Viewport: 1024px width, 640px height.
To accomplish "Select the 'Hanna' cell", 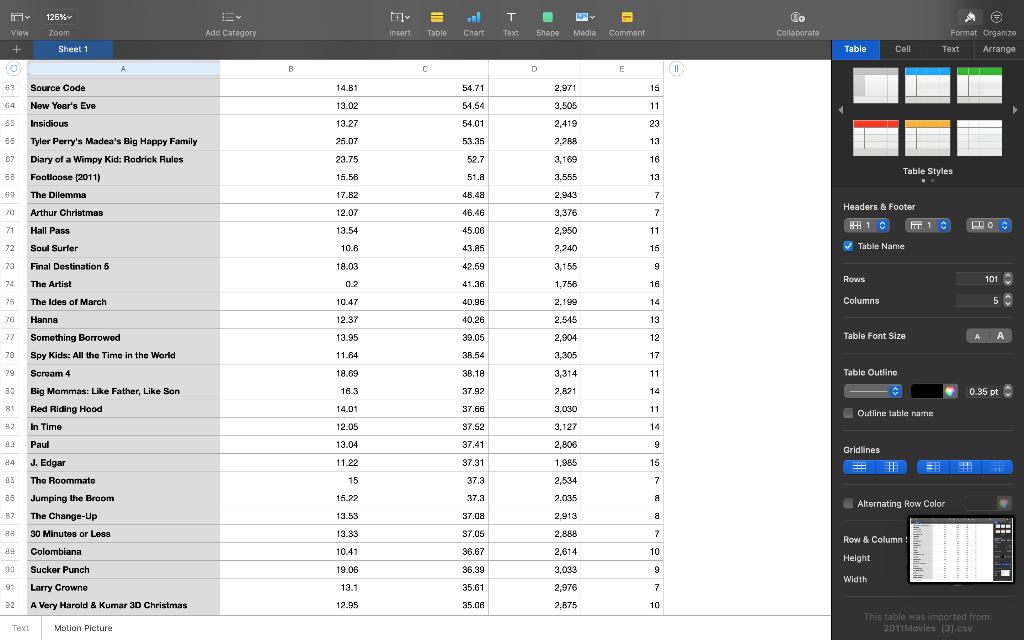I will 123,320.
